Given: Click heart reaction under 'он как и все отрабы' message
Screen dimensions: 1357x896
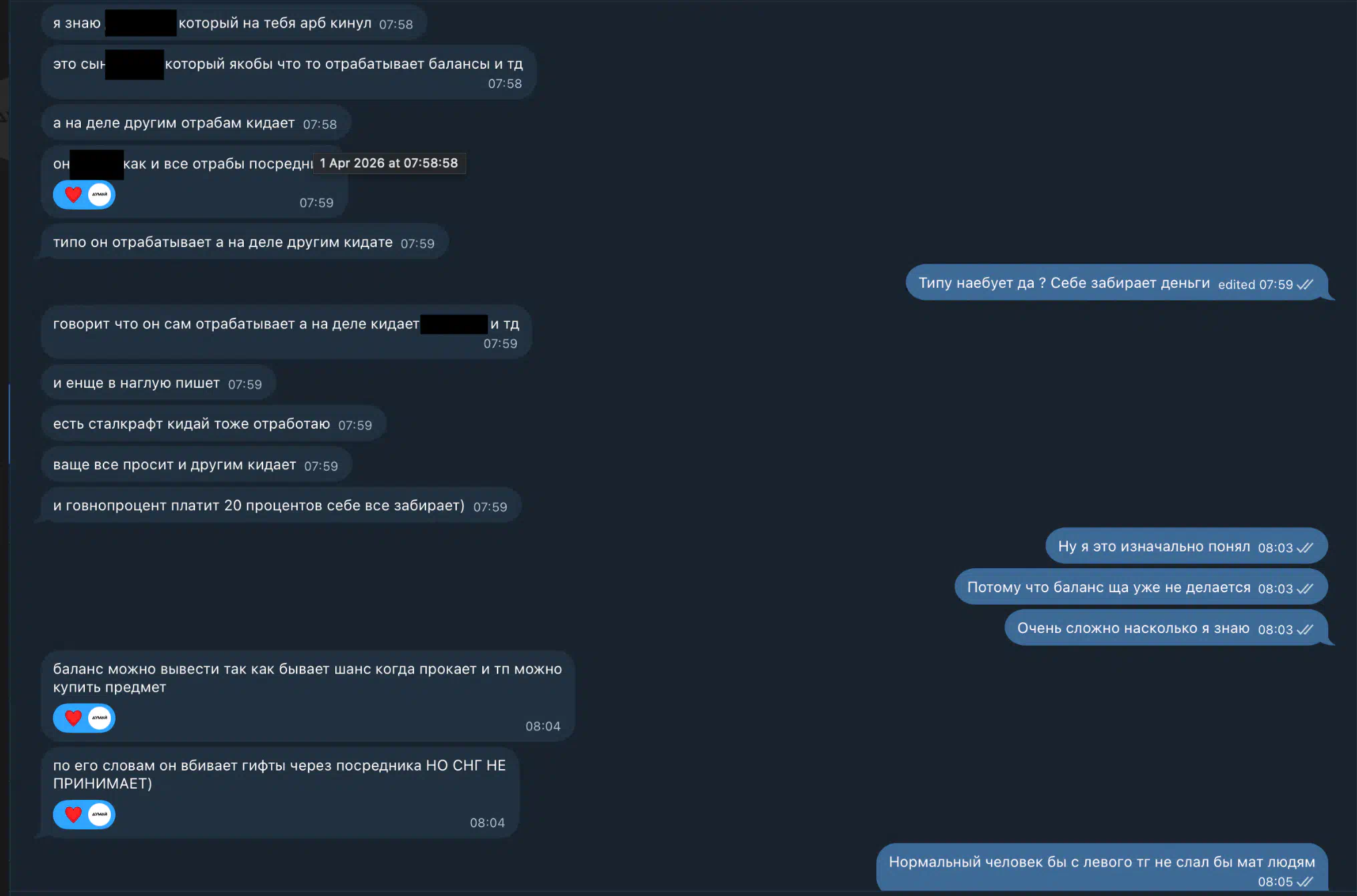Looking at the screenshot, I should tap(73, 195).
